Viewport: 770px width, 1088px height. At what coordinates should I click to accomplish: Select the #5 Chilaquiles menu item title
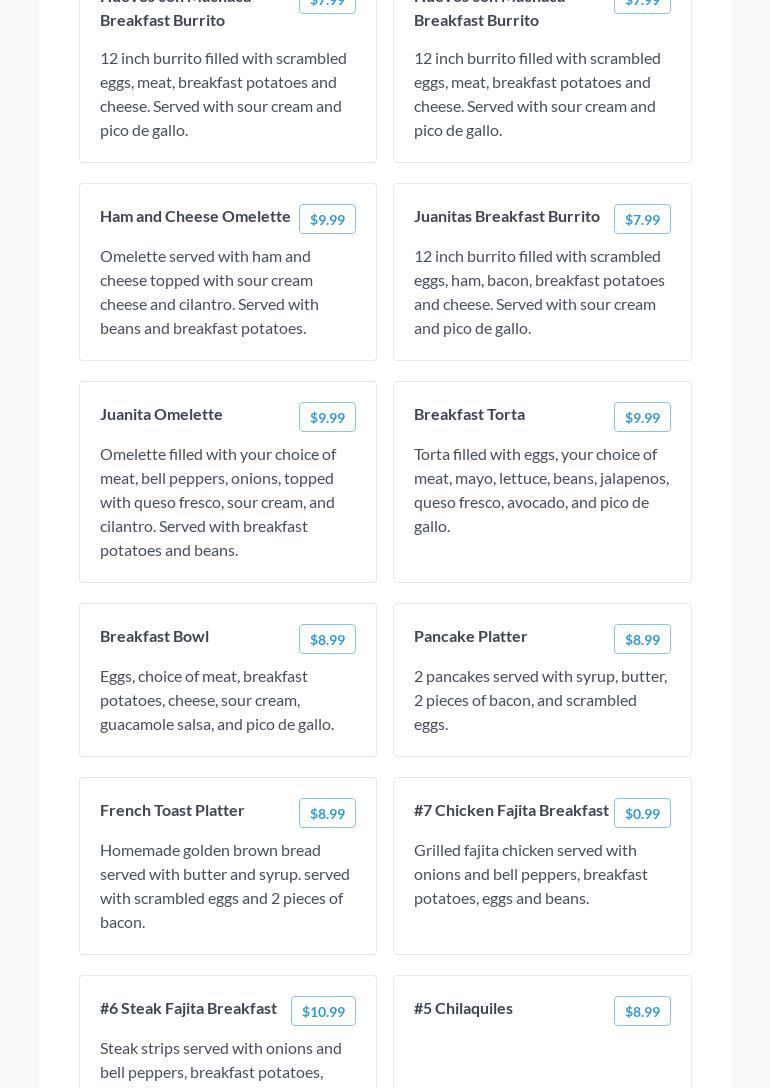coord(463,1008)
